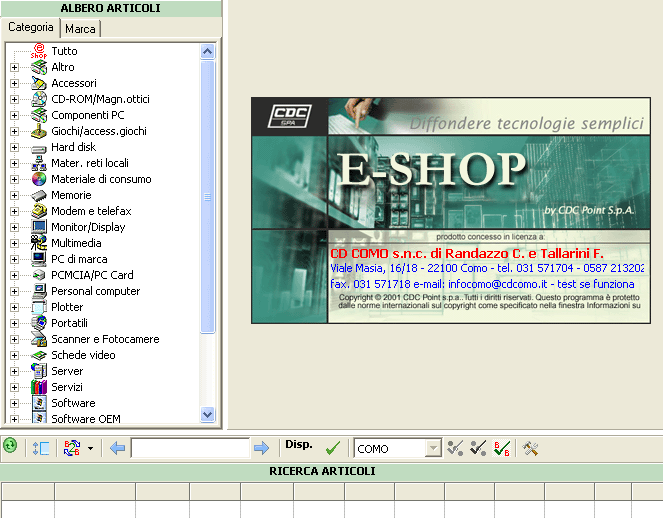Click the green circular refresh icon

pos(10,446)
